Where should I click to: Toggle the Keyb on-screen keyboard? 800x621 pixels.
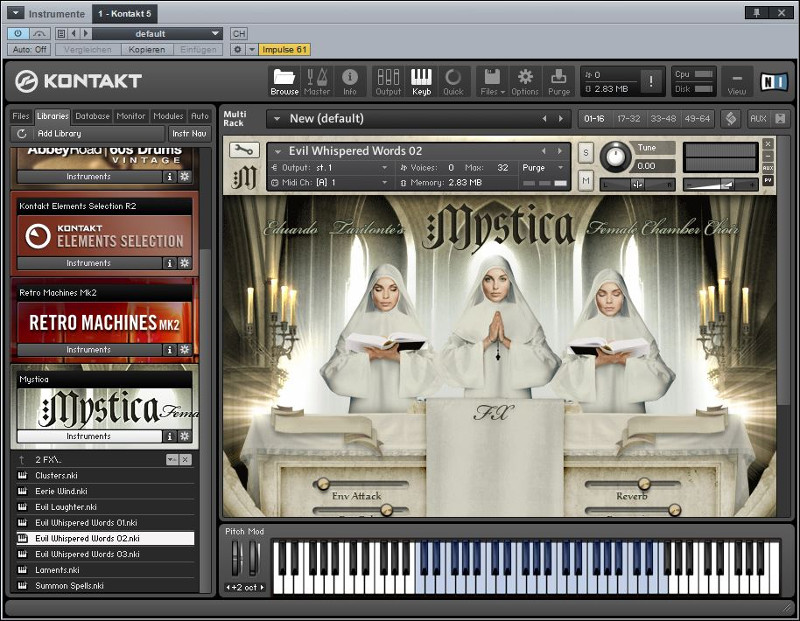click(421, 81)
